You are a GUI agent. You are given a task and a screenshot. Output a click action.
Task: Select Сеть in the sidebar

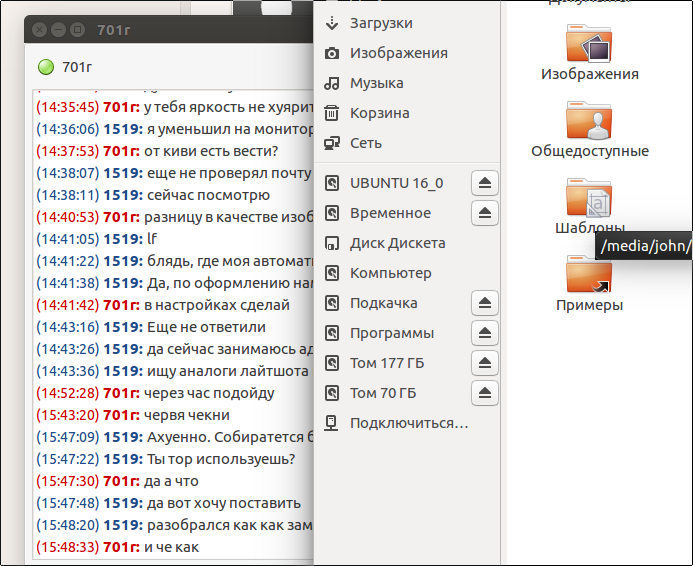click(x=407, y=143)
